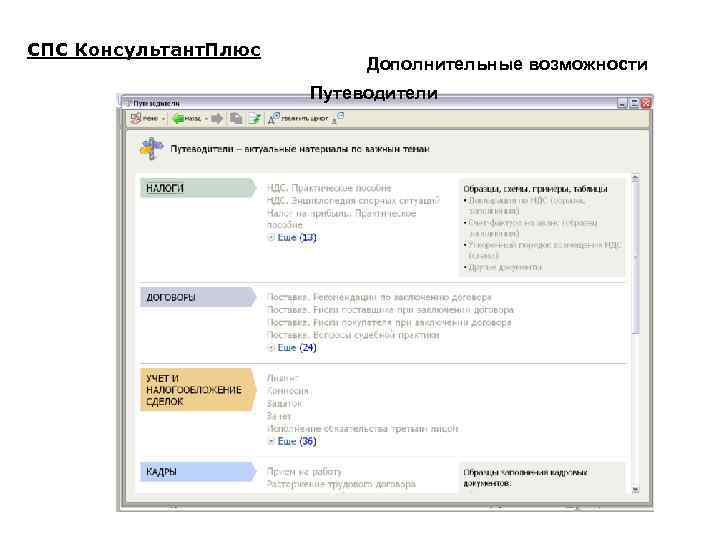This screenshot has height=540, width=720.
Task: Open the Меню button in the toolbar
Action: 144,119
